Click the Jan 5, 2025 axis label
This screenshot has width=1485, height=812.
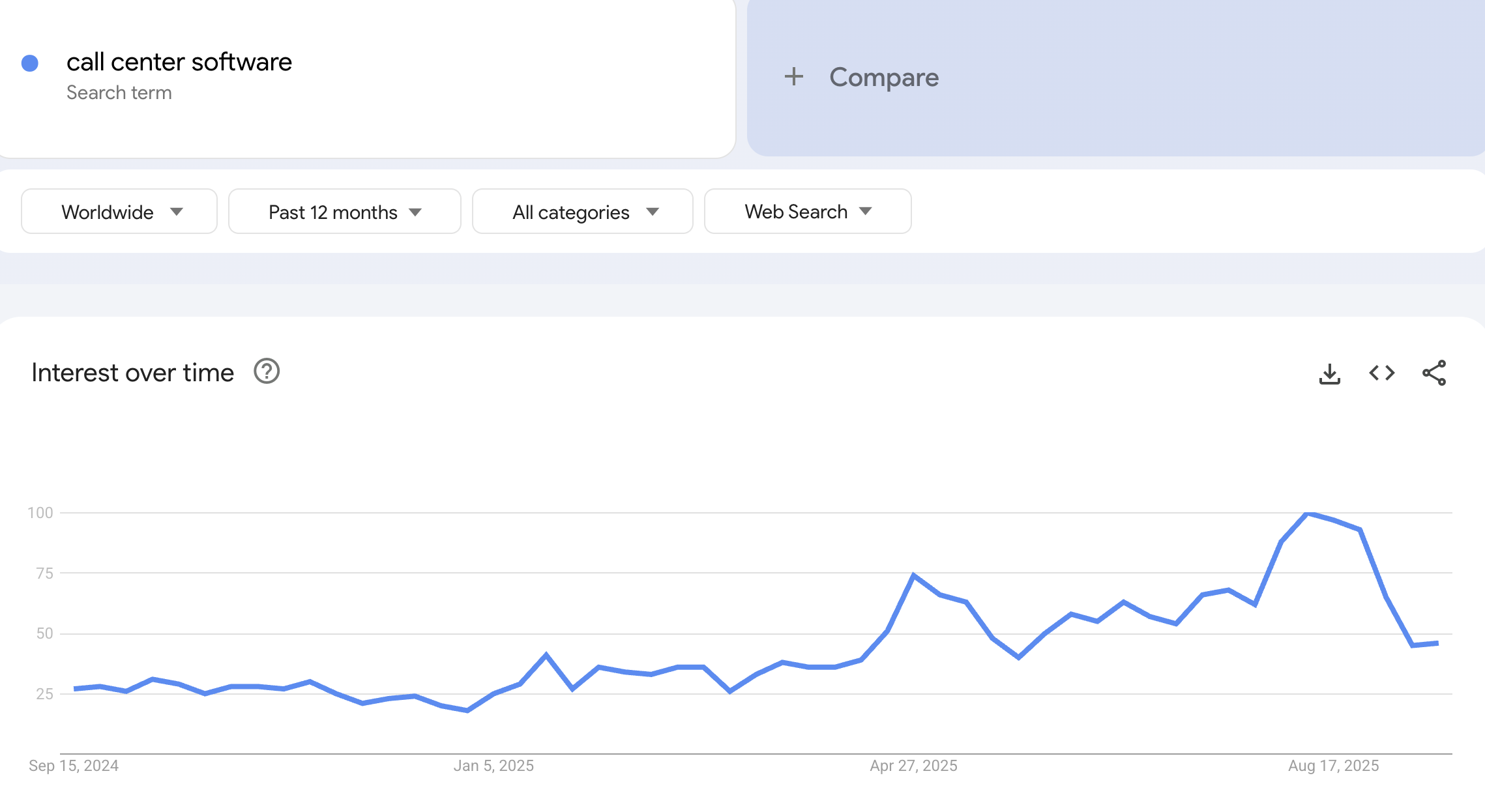point(494,766)
